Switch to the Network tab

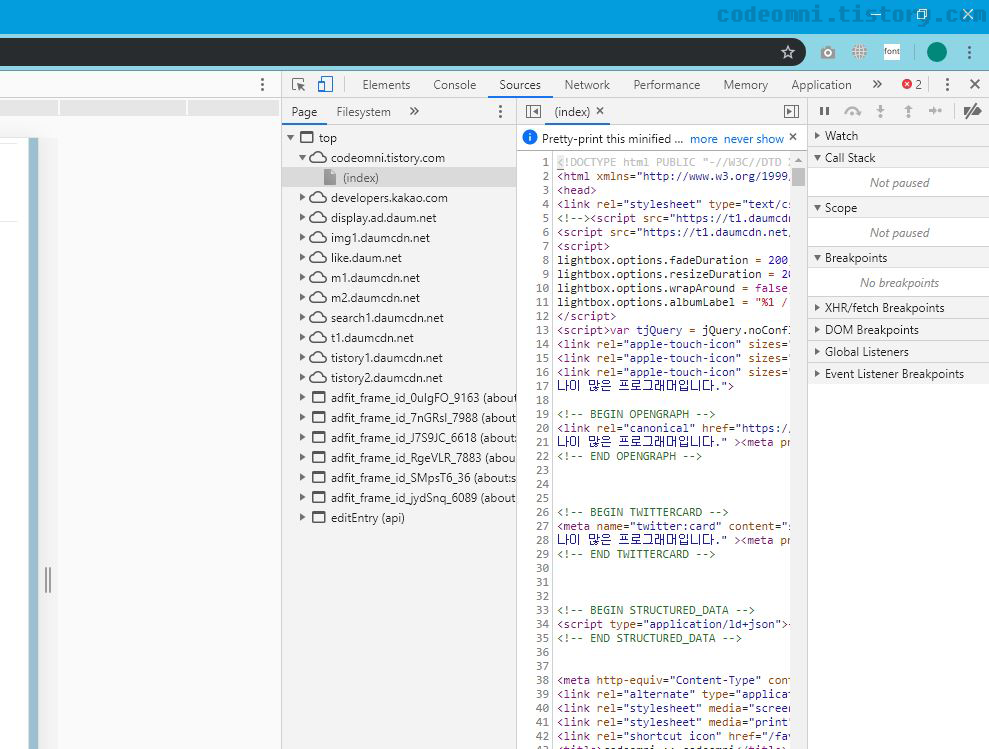tap(587, 85)
